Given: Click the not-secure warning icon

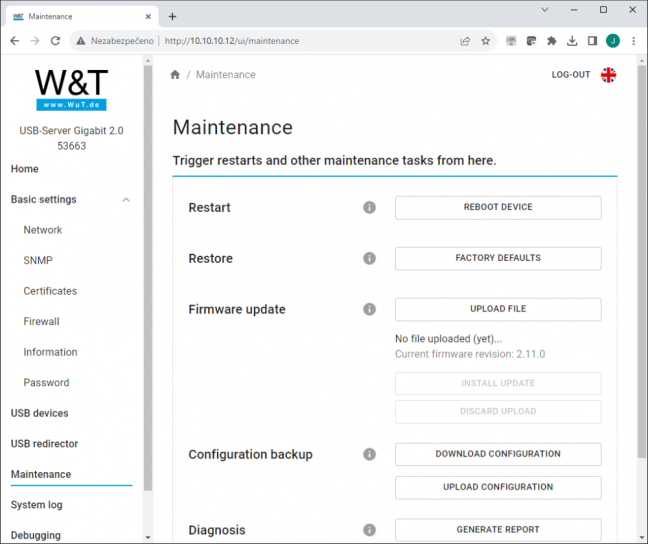Looking at the screenshot, I should 81,41.
